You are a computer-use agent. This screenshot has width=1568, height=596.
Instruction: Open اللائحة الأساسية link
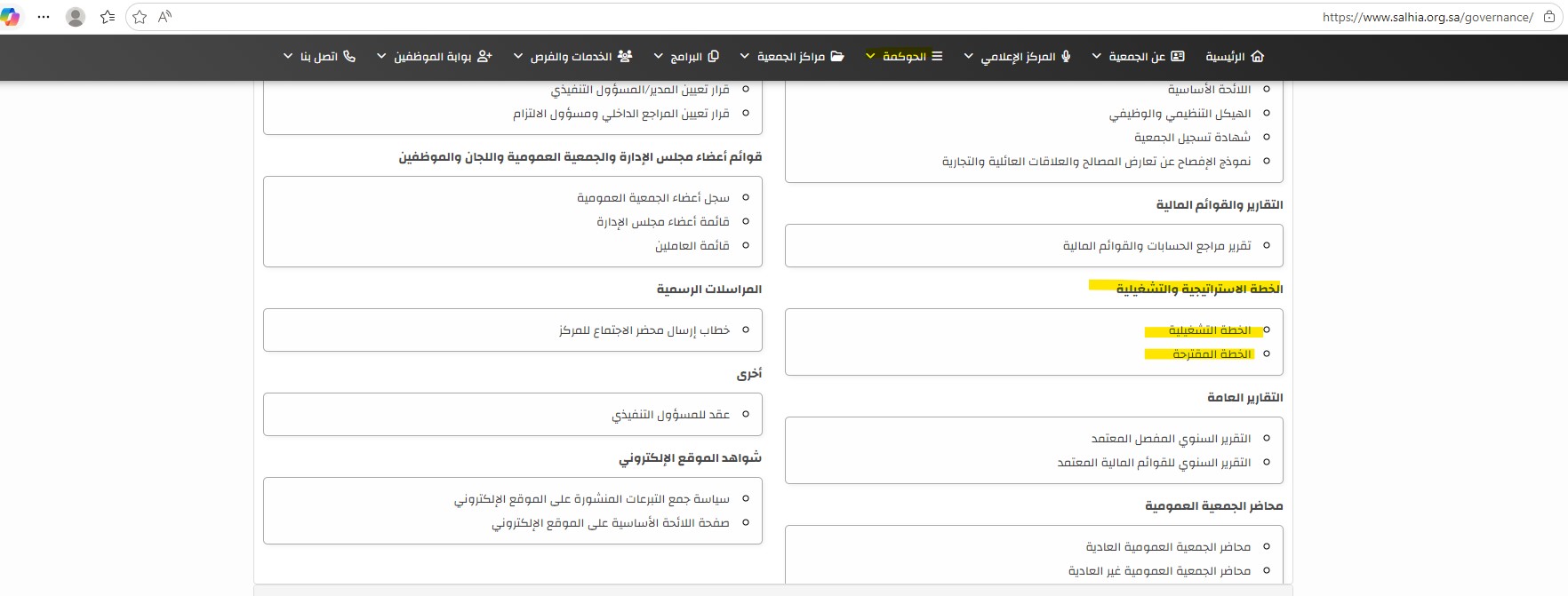[1209, 90]
